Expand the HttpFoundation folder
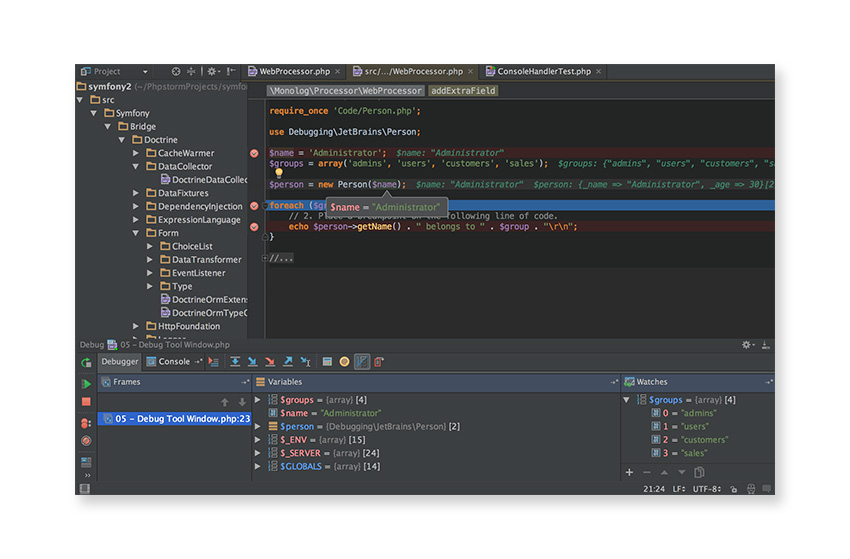This screenshot has width=850, height=559. 136,326
